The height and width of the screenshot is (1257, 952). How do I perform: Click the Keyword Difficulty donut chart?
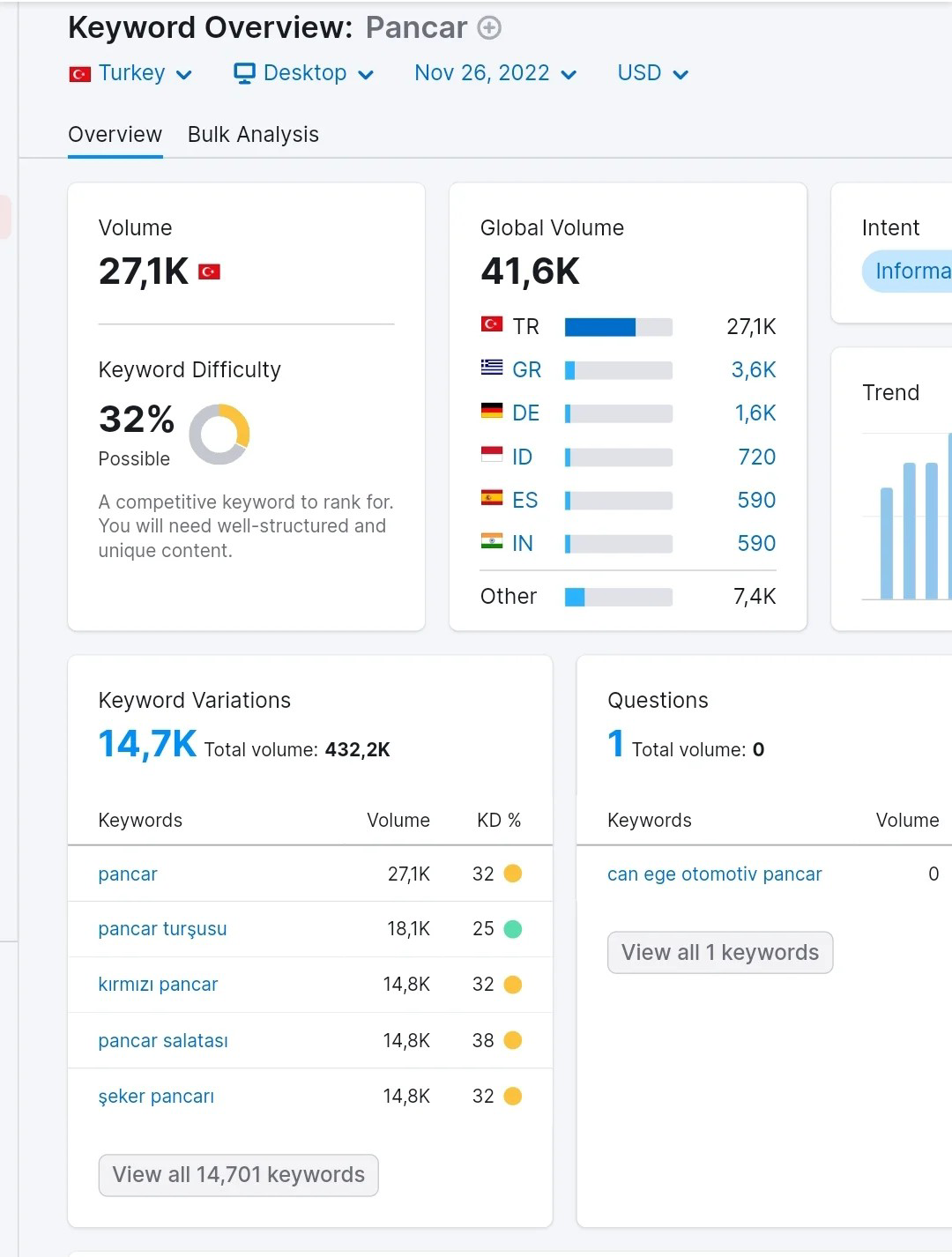click(x=219, y=434)
